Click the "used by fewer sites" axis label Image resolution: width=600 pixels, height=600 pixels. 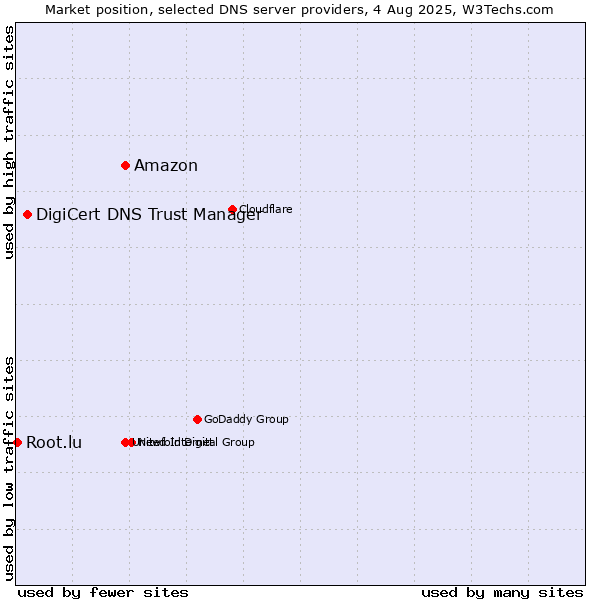(x=103, y=593)
